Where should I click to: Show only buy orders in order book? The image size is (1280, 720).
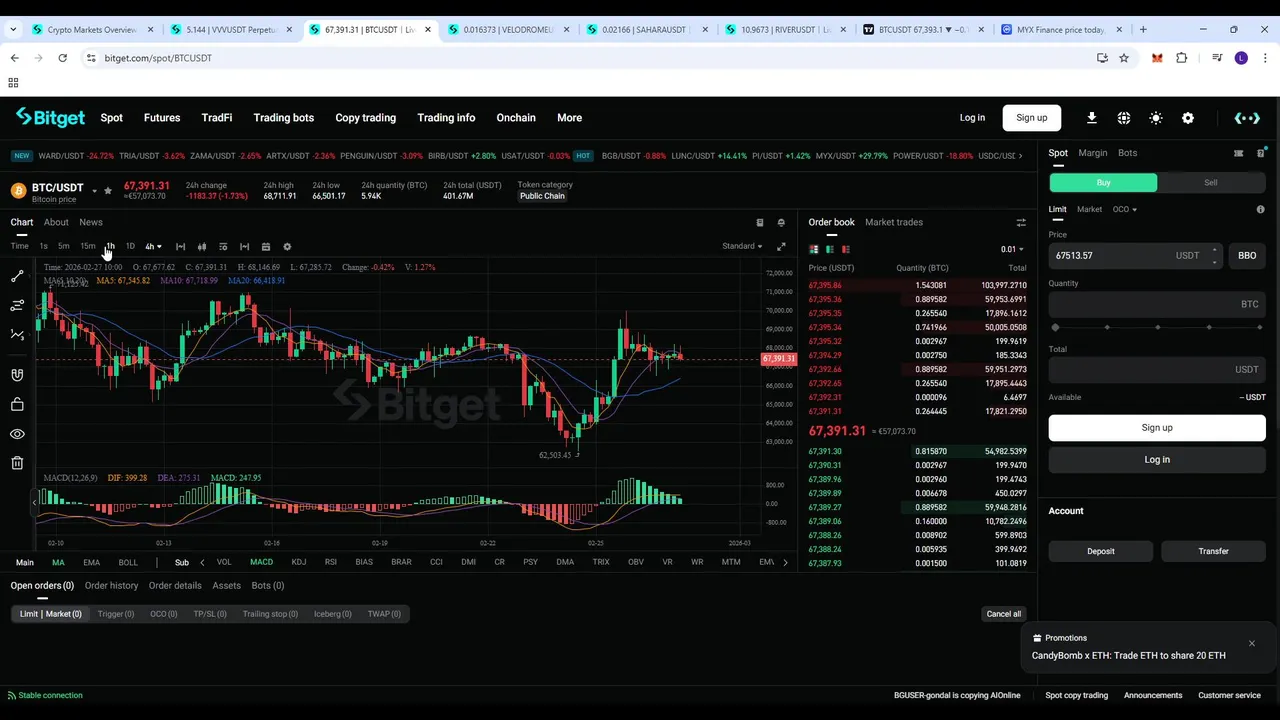830,249
